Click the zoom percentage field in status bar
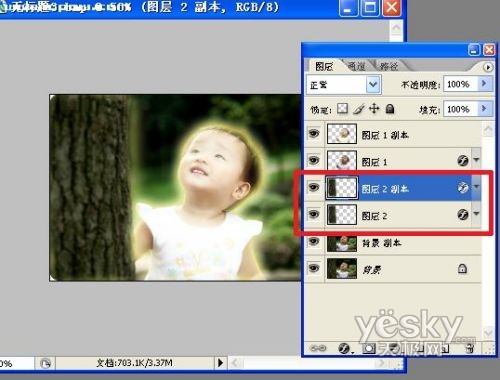The image size is (500, 380). point(17,363)
